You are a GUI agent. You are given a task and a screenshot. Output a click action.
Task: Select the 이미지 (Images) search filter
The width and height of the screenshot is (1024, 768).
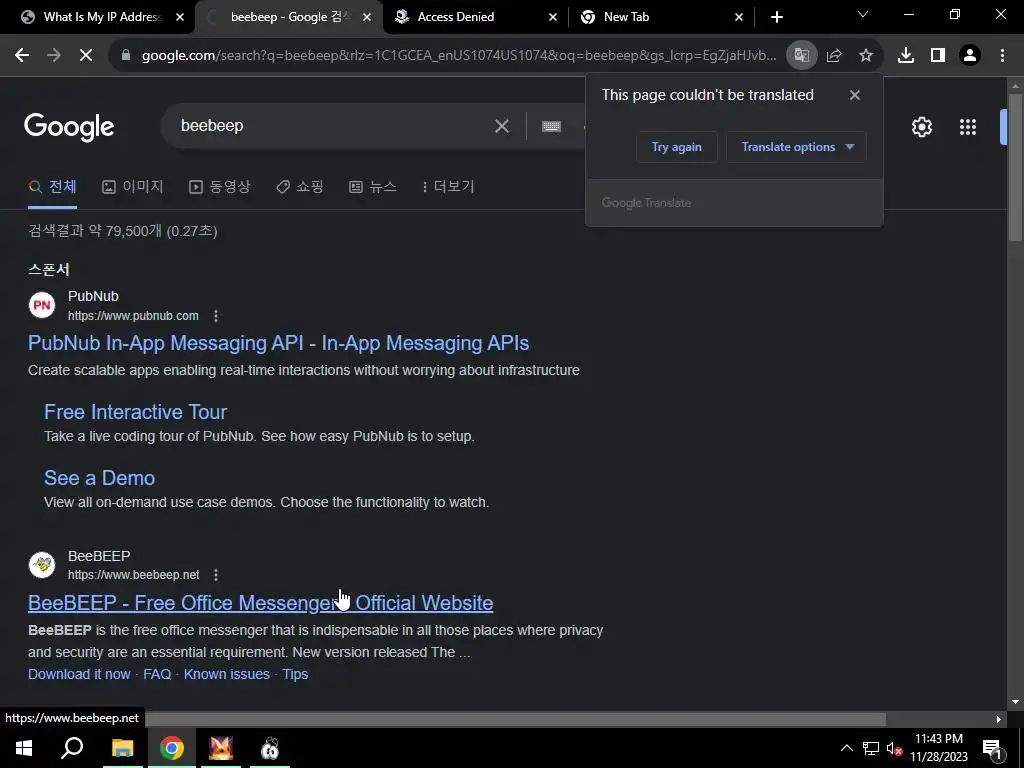pyautogui.click(x=133, y=187)
